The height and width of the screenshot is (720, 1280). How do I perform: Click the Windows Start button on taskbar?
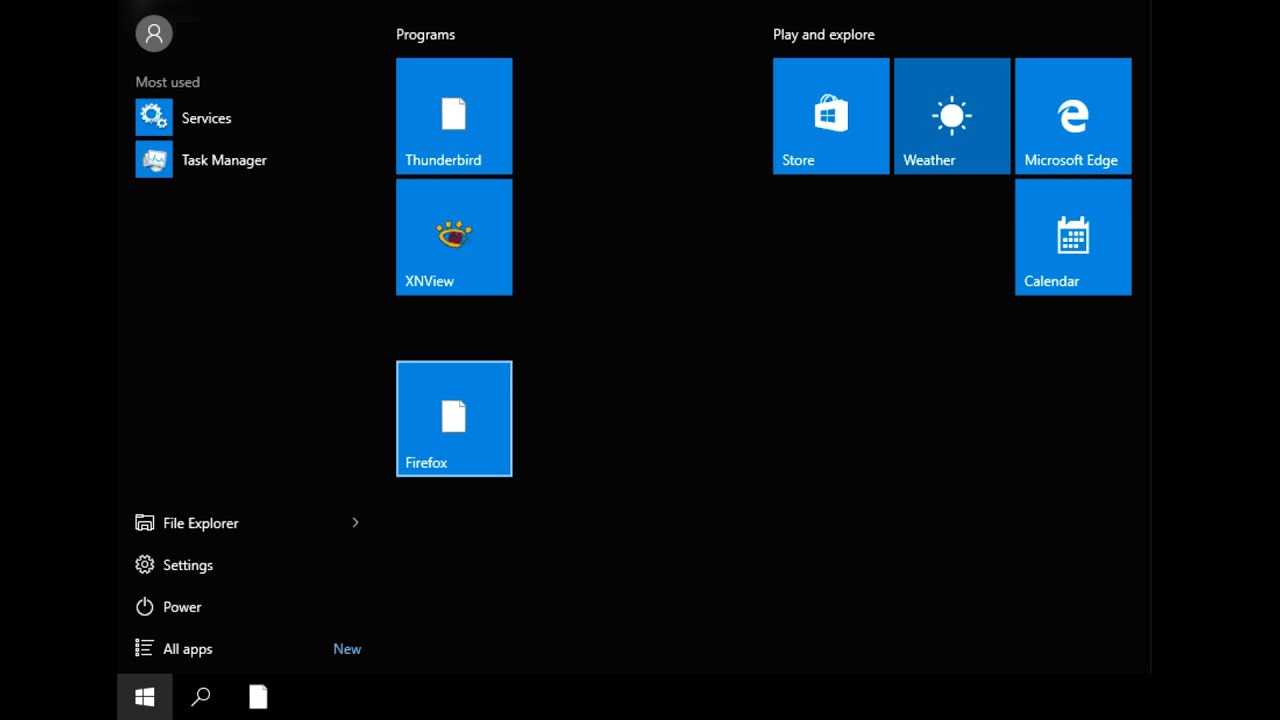(x=145, y=697)
